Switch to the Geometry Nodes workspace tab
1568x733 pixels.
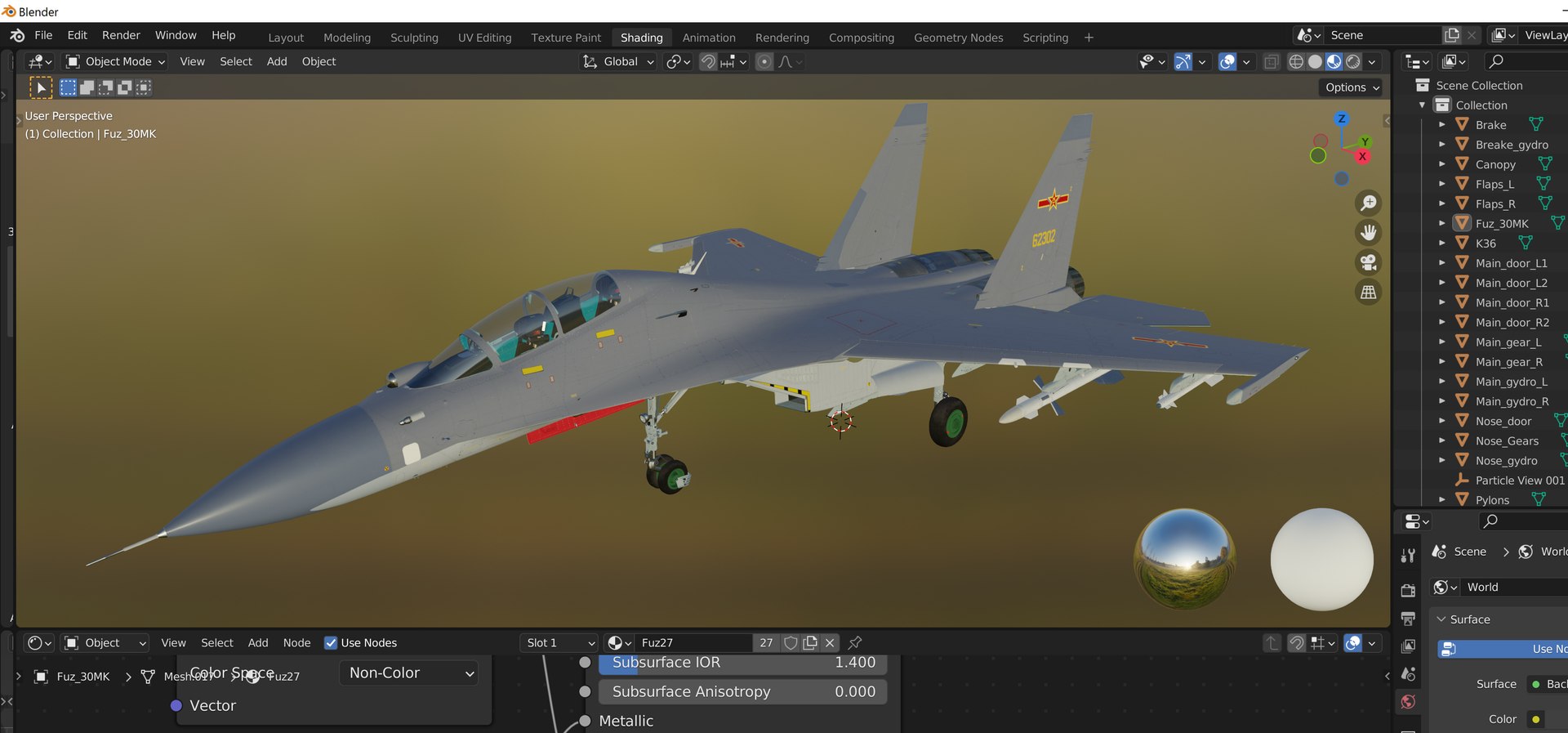[x=958, y=38]
